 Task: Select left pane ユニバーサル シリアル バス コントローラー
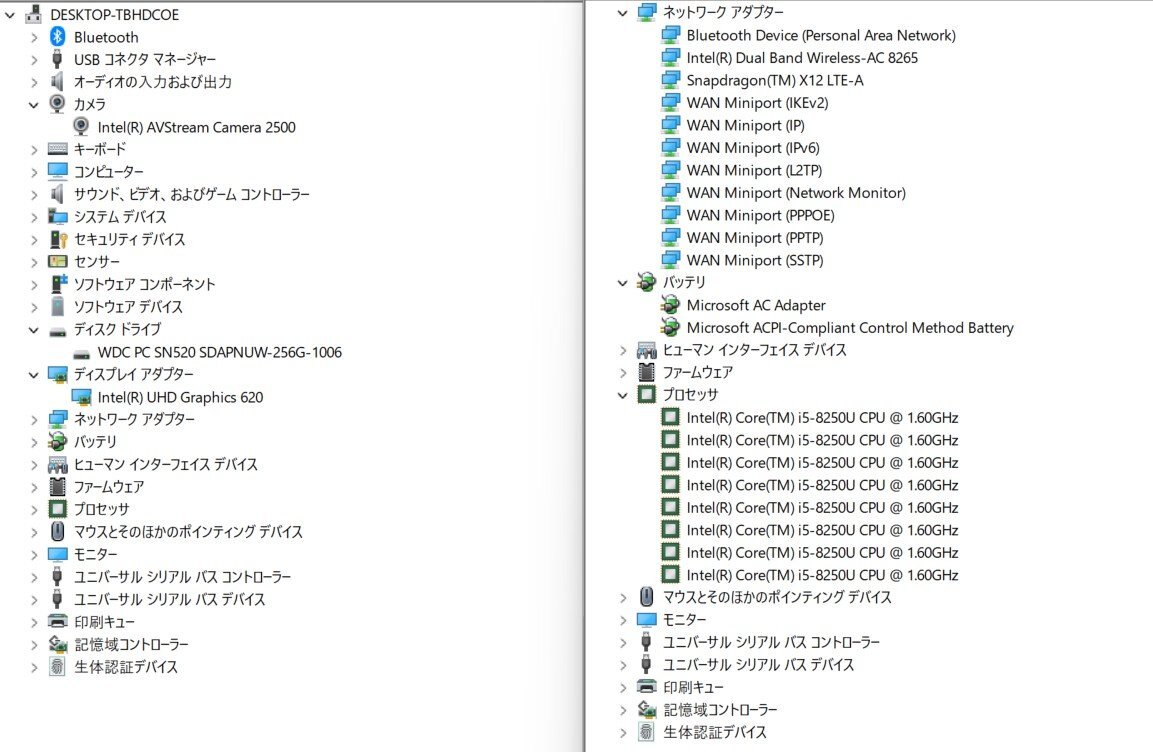pyautogui.click(x=182, y=576)
